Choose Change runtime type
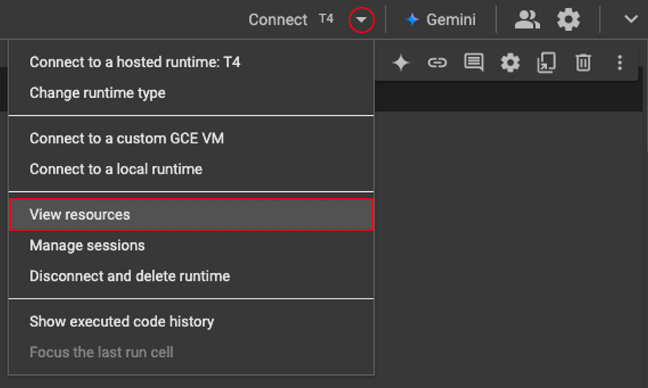This screenshot has width=648, height=388. click(x=191, y=93)
